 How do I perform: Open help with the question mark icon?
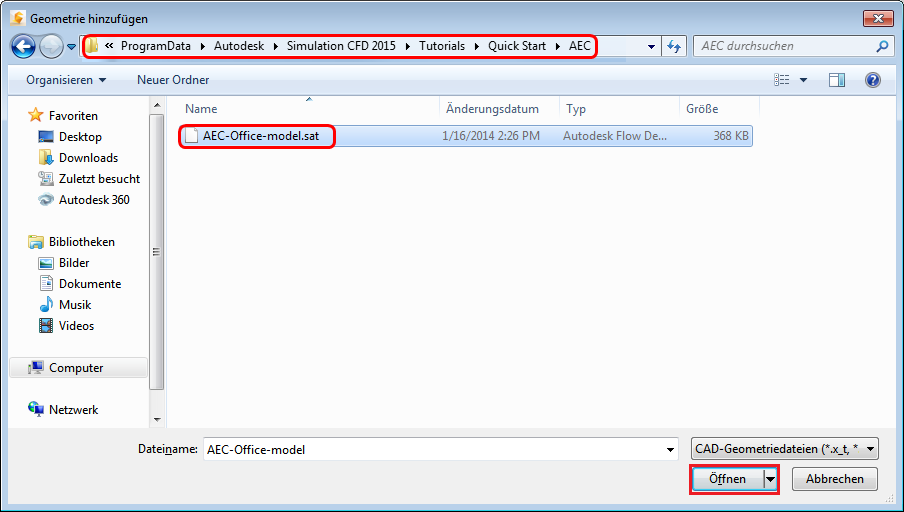click(873, 80)
